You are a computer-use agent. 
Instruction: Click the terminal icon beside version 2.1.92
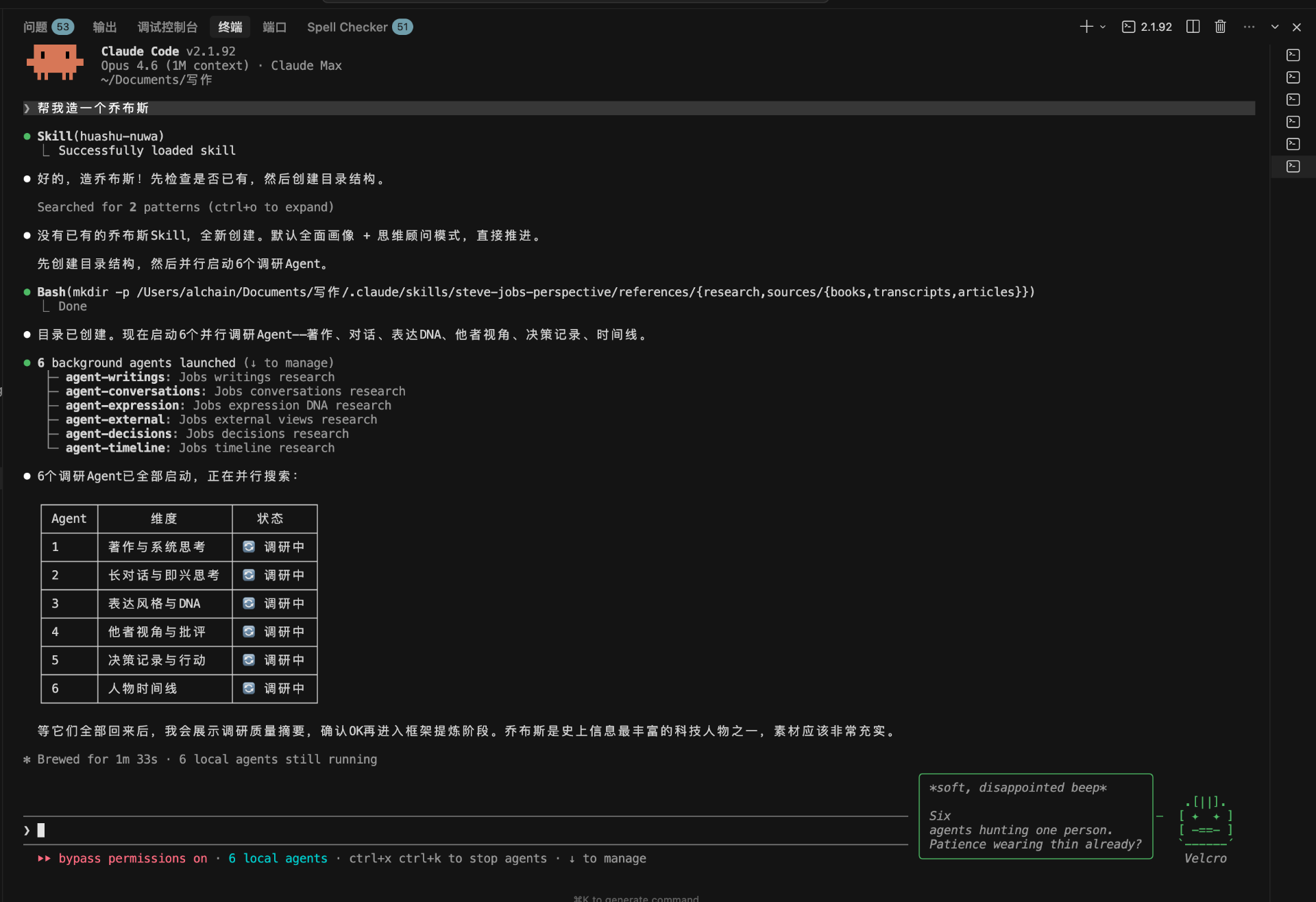[x=1130, y=27]
